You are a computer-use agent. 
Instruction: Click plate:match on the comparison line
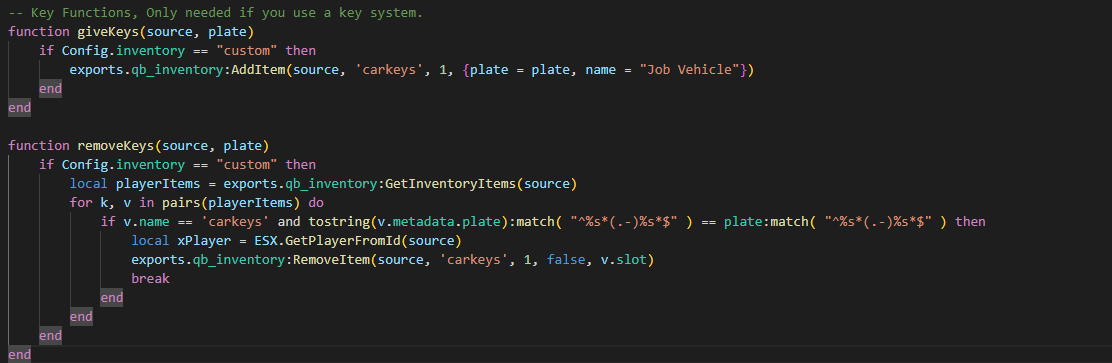click(x=766, y=222)
